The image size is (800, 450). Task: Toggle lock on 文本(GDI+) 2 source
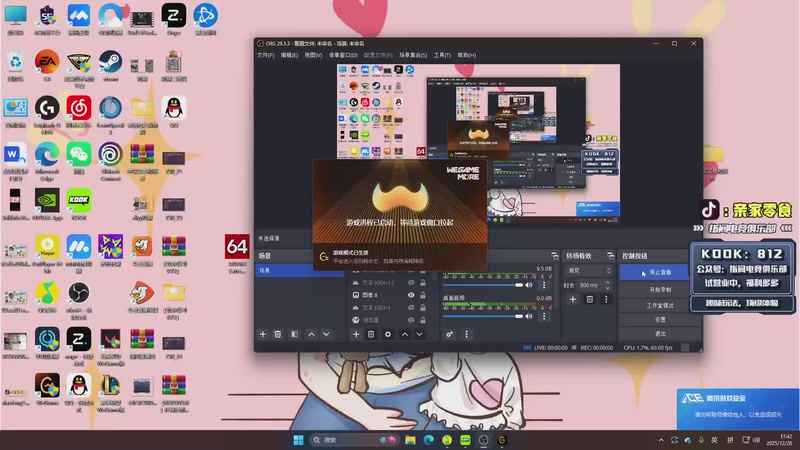[x=422, y=282]
